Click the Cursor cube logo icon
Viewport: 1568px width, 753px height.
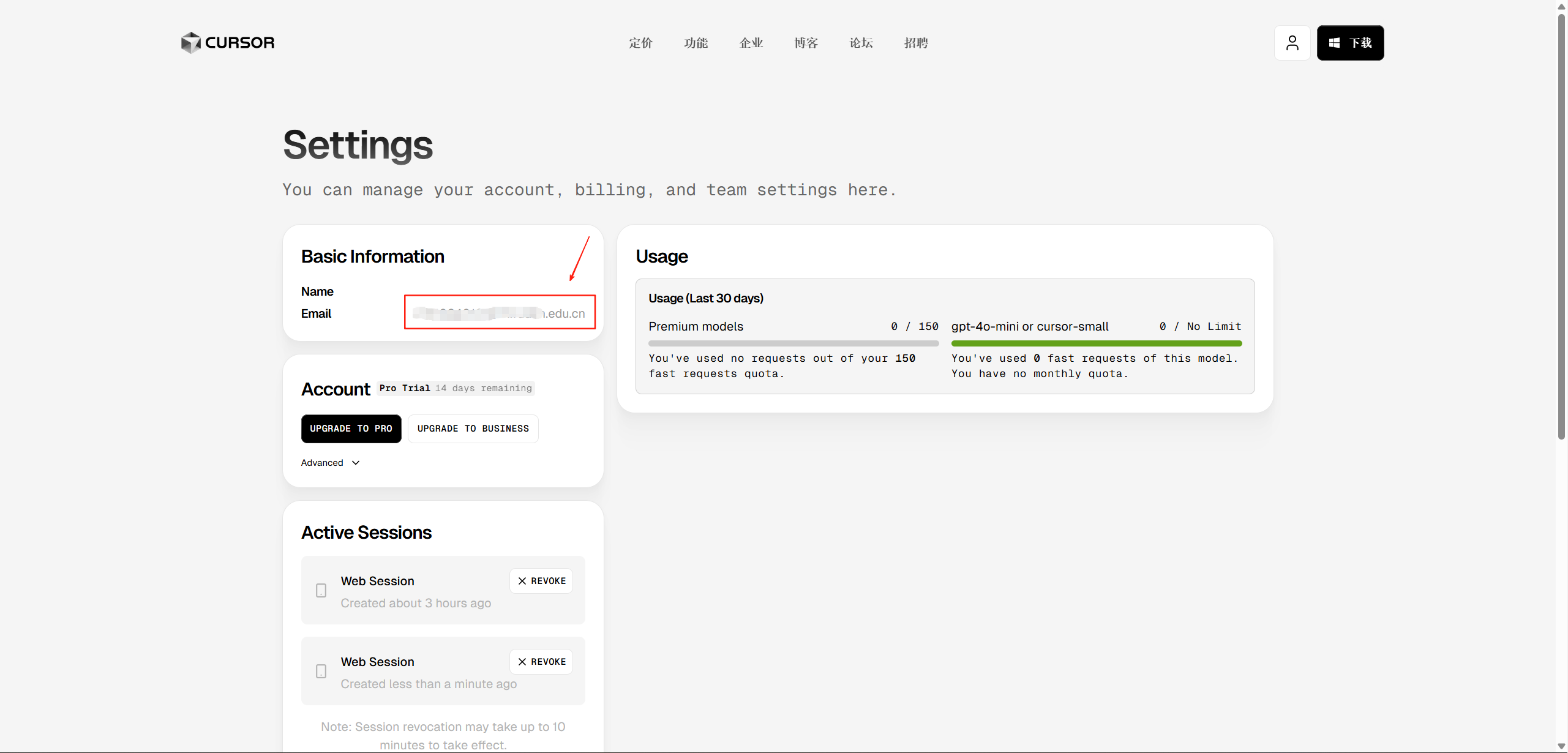(x=190, y=43)
